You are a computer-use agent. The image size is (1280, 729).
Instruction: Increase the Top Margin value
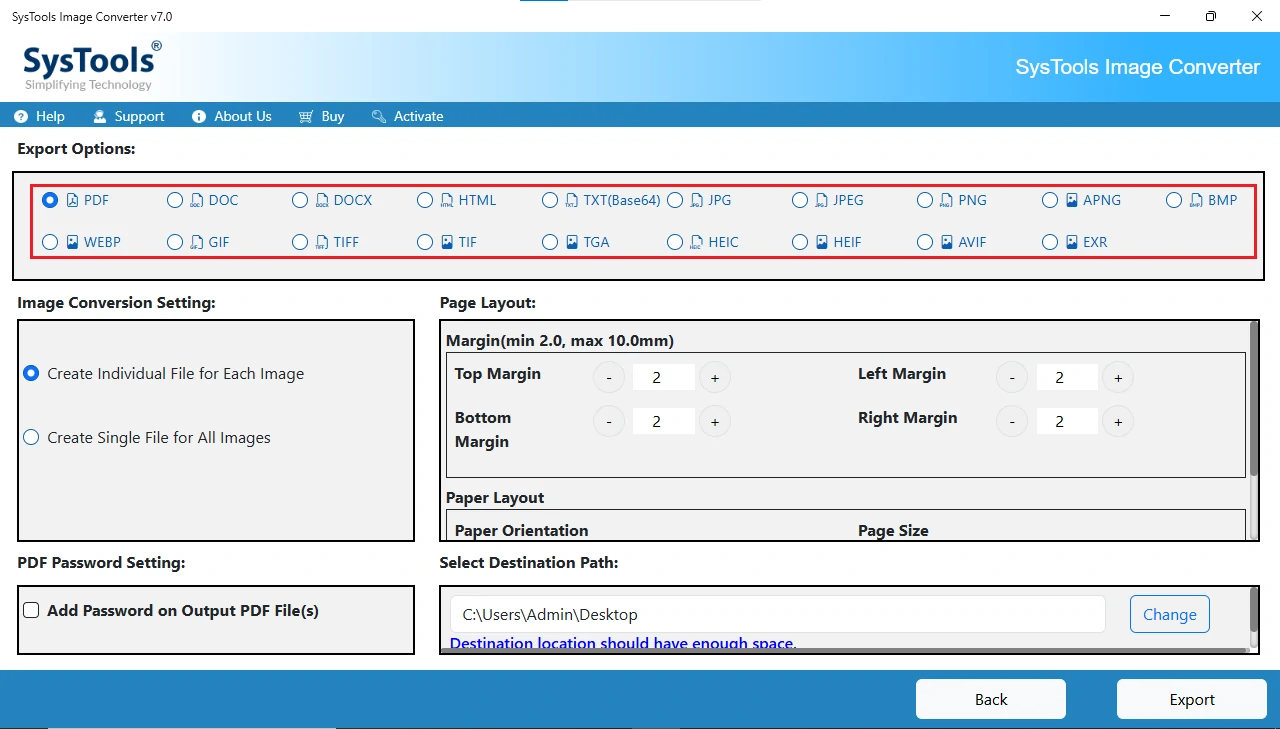point(714,378)
